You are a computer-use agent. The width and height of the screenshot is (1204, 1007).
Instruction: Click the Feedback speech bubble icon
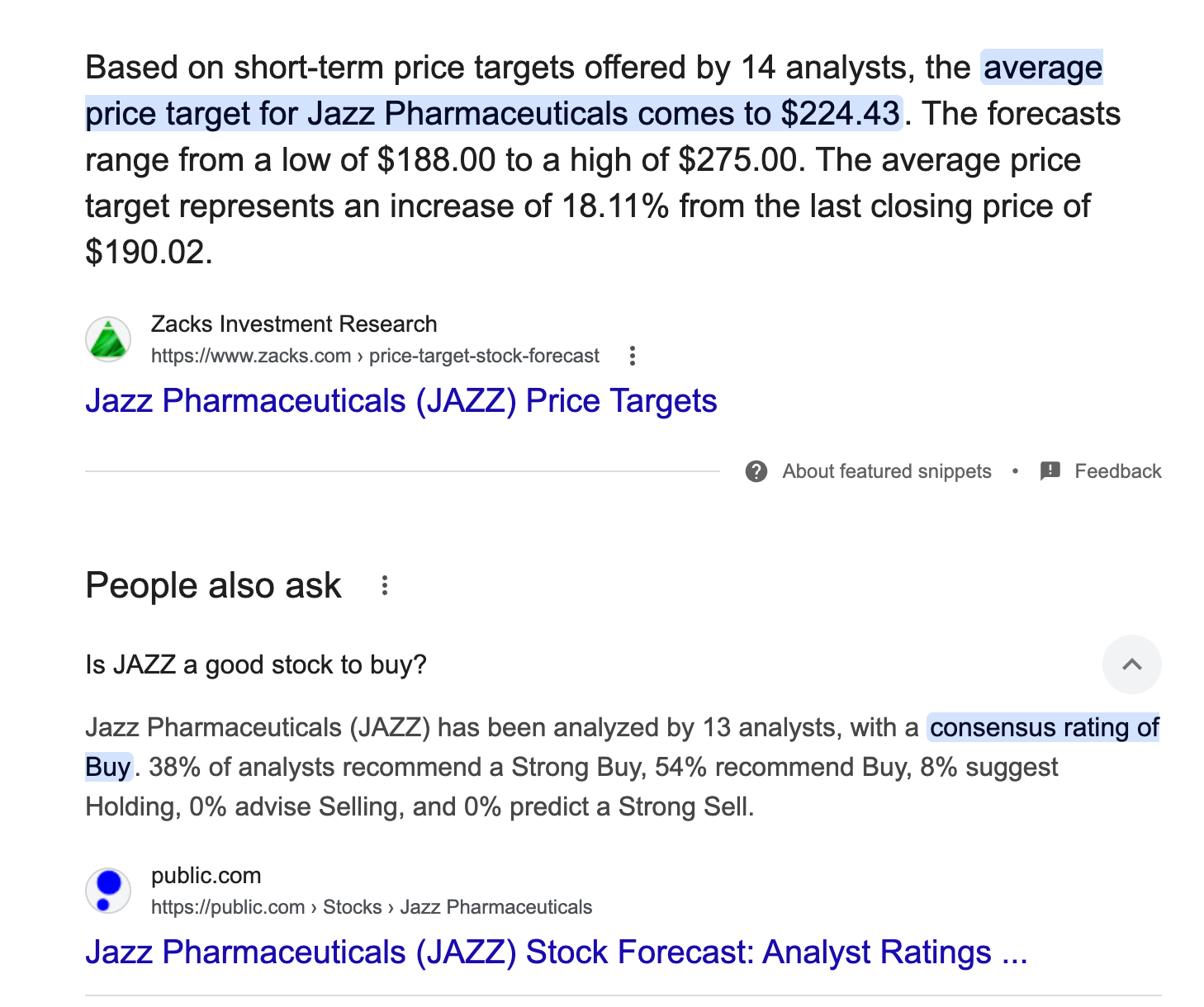[1050, 471]
